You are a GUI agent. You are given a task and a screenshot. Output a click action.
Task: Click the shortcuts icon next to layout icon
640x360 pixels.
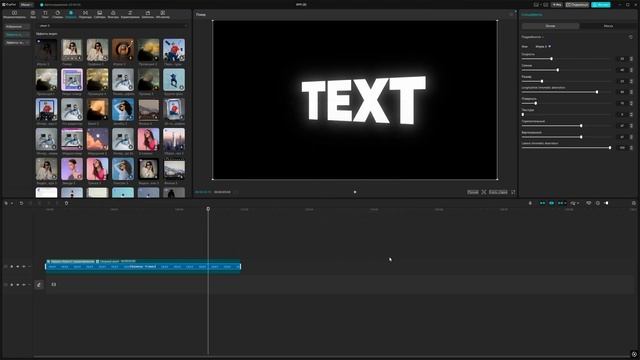pos(545,4)
